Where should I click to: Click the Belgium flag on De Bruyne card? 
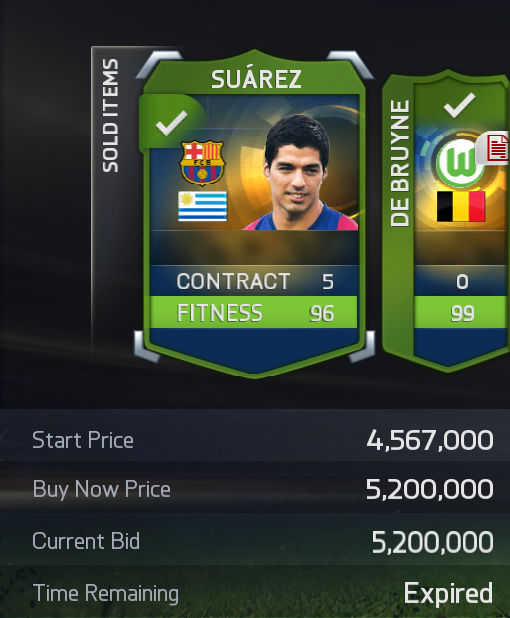461,207
